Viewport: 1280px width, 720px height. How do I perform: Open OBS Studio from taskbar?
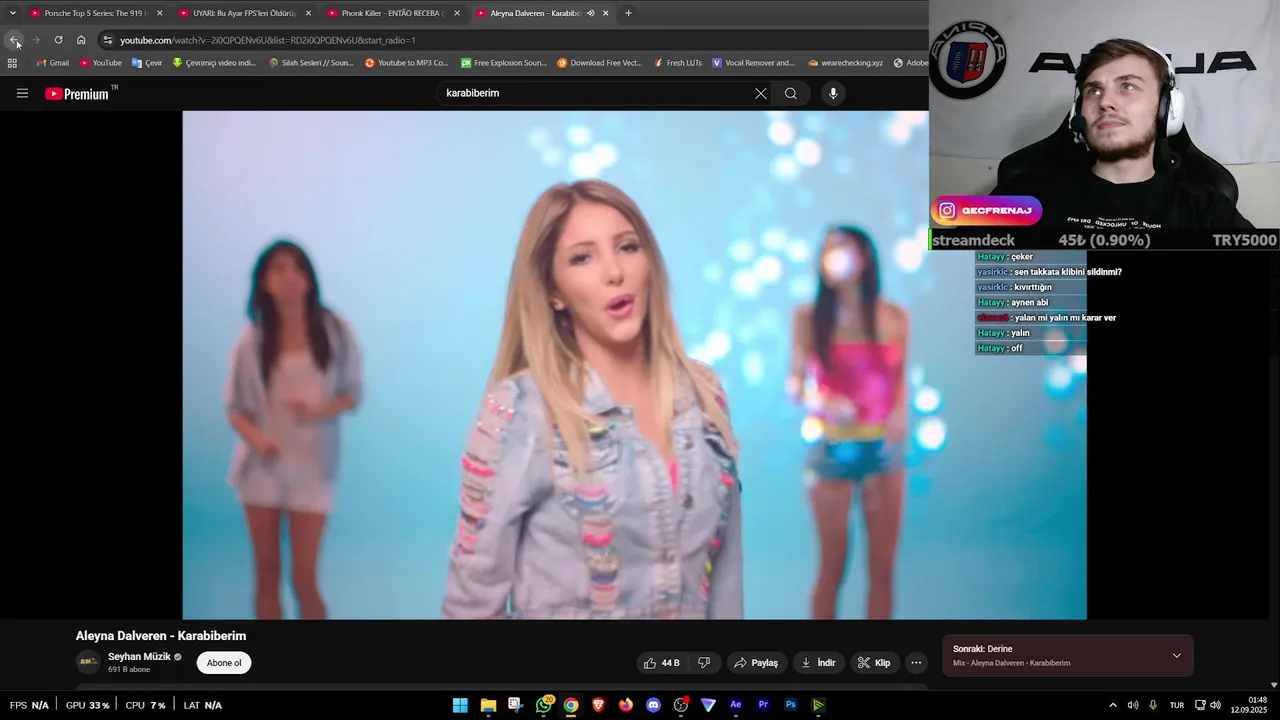point(681,705)
